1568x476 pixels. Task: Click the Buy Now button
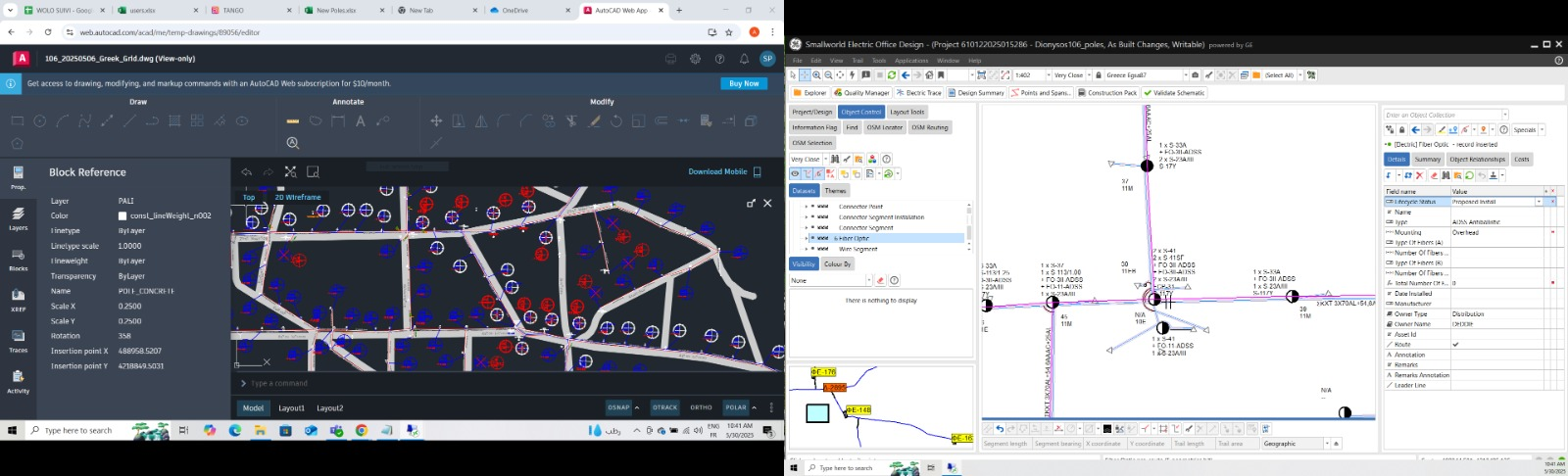(744, 83)
